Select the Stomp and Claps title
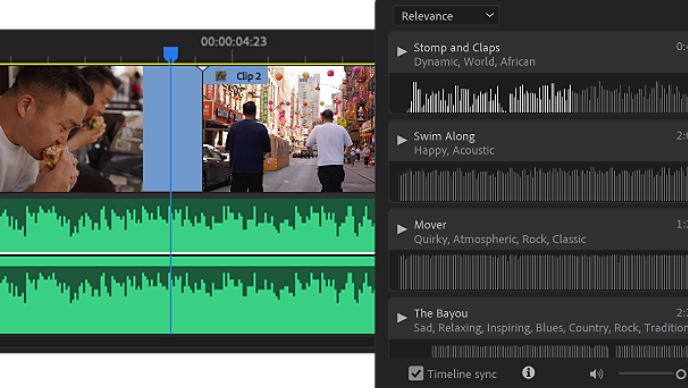The height and width of the screenshot is (389, 688). coord(456,47)
